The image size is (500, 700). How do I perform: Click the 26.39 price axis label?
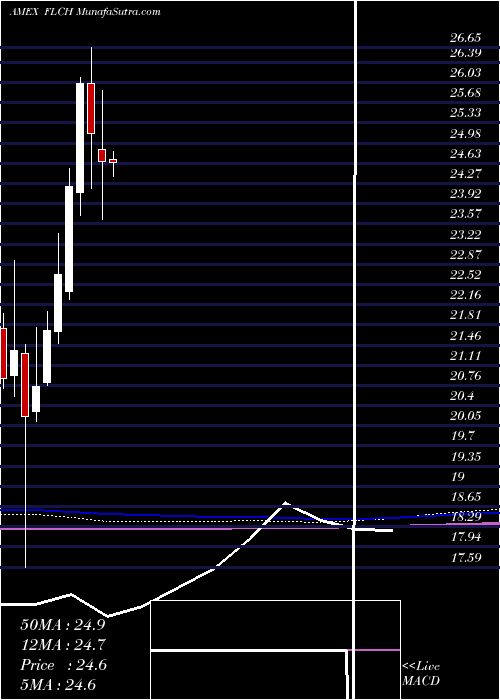(x=466, y=53)
